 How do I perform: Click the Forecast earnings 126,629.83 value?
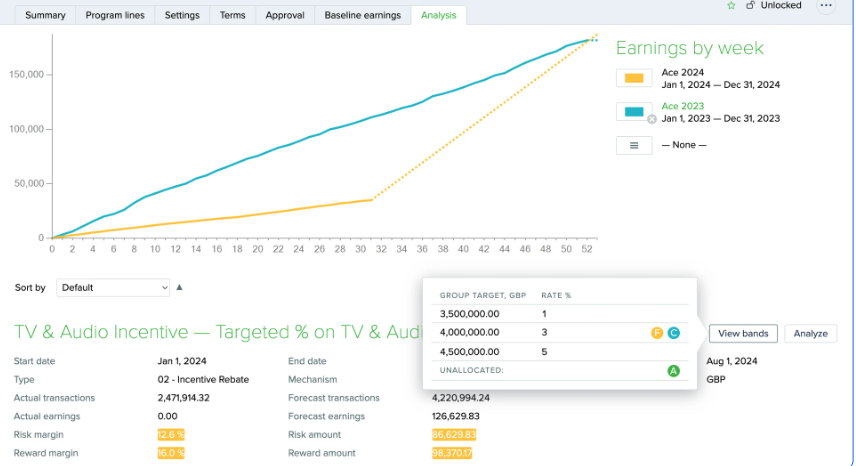coord(455,416)
